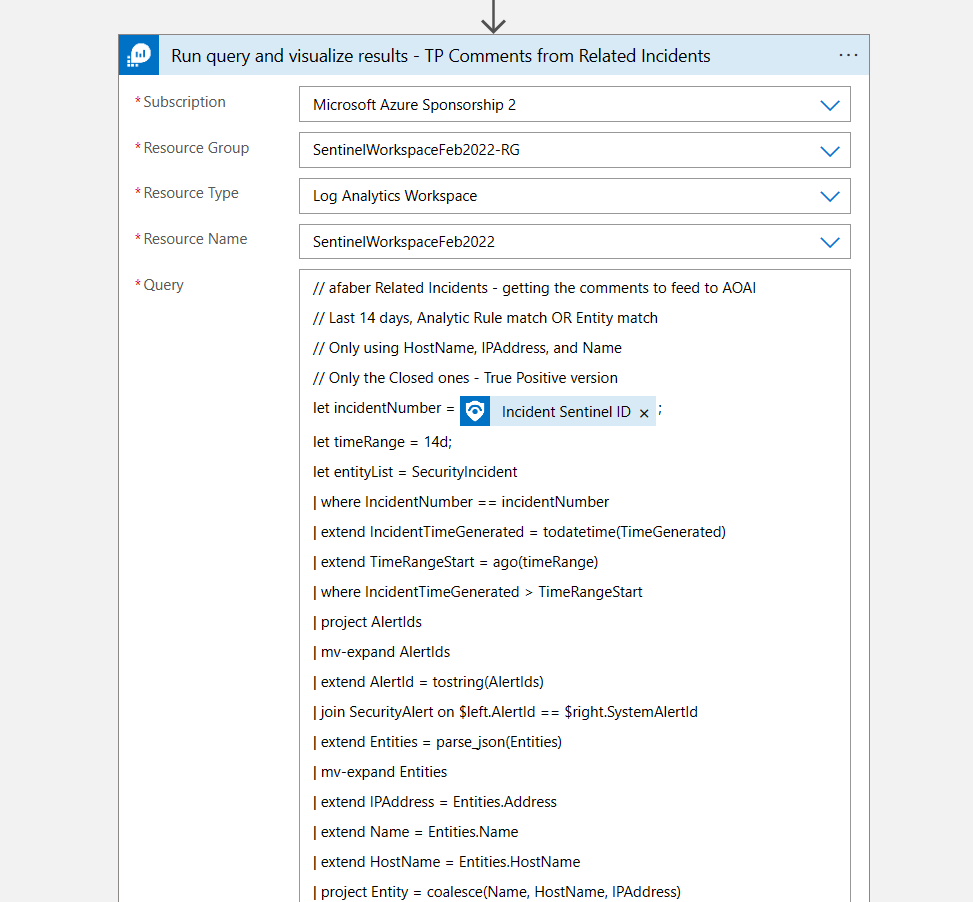The height and width of the screenshot is (902, 973).
Task: Click the Sentinel shield icon in the token
Action: [x=474, y=410]
